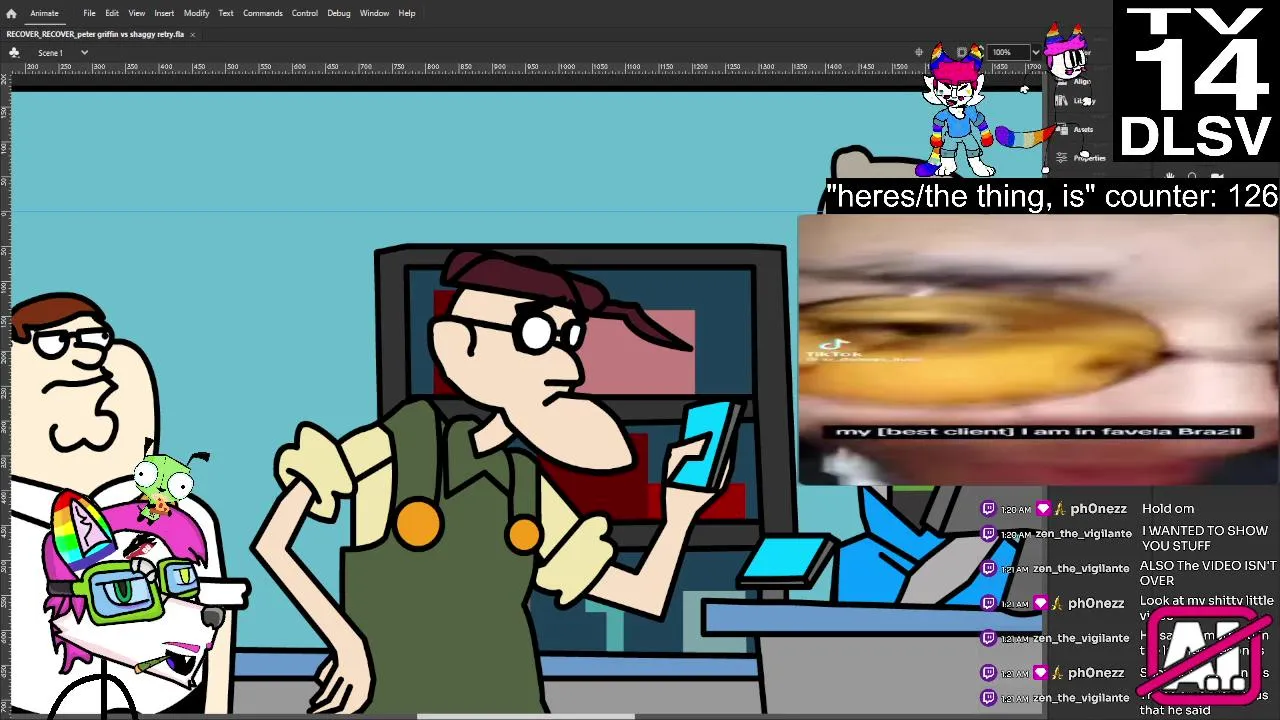This screenshot has width=1280, height=720.
Task: Select Shaggy's blue phone on the stage
Action: (x=707, y=444)
